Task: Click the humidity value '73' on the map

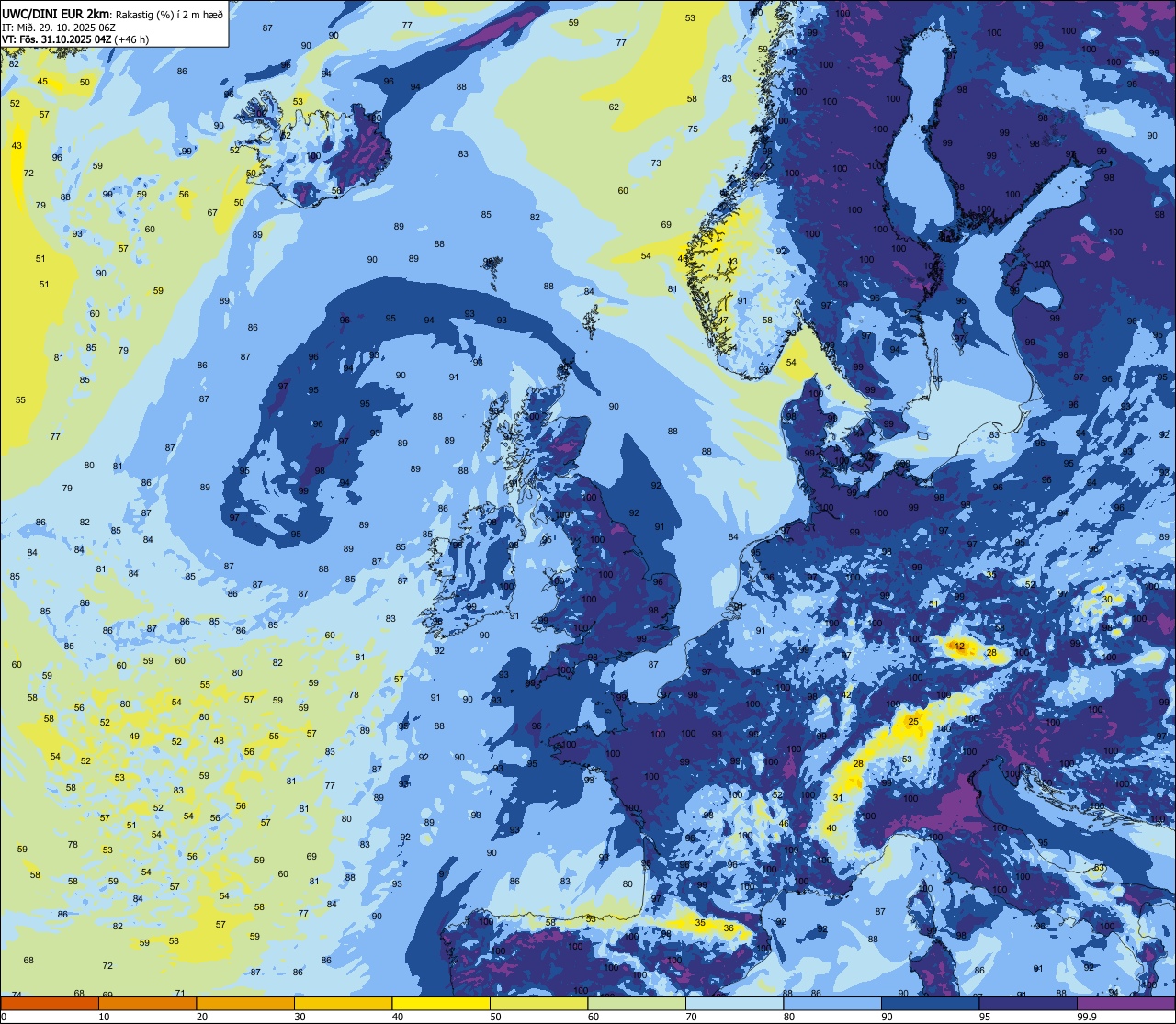Action: (x=656, y=163)
